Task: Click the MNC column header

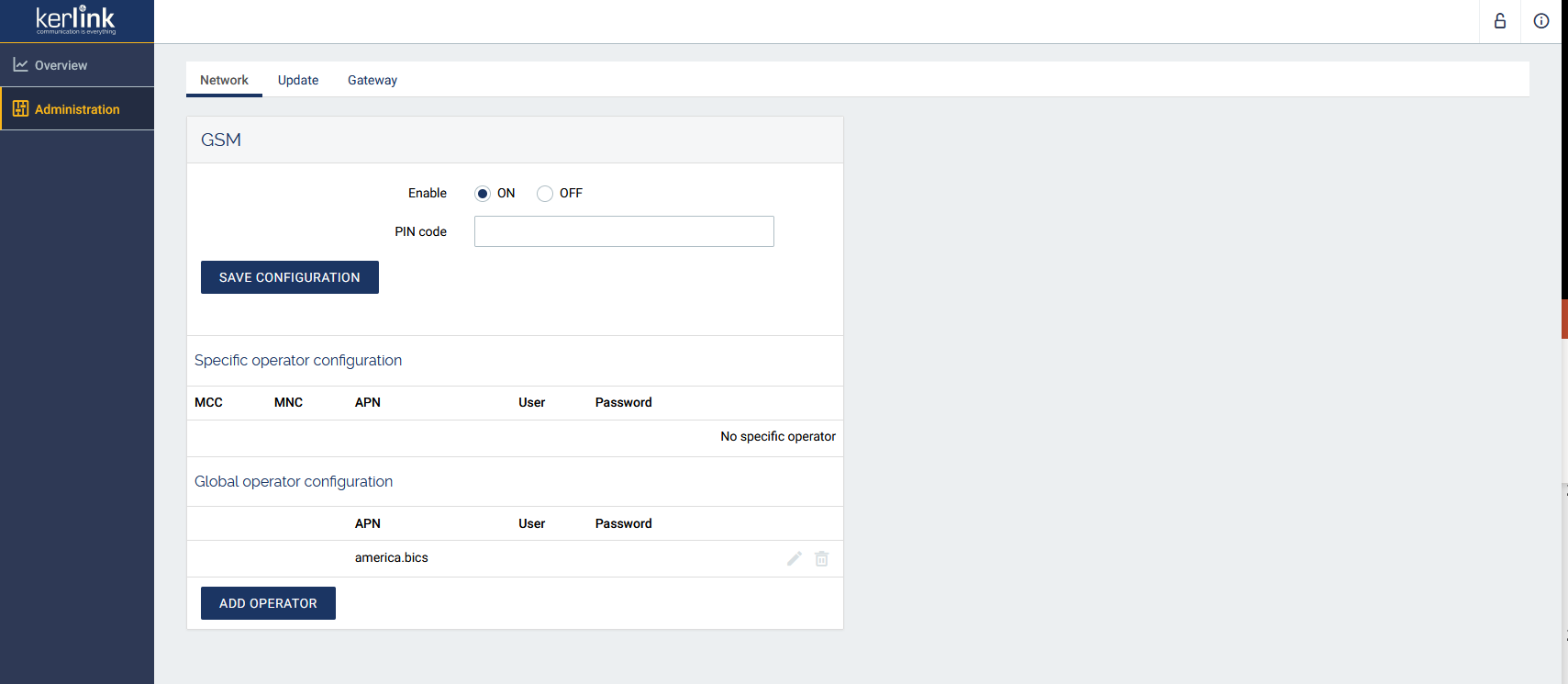Action: [288, 402]
